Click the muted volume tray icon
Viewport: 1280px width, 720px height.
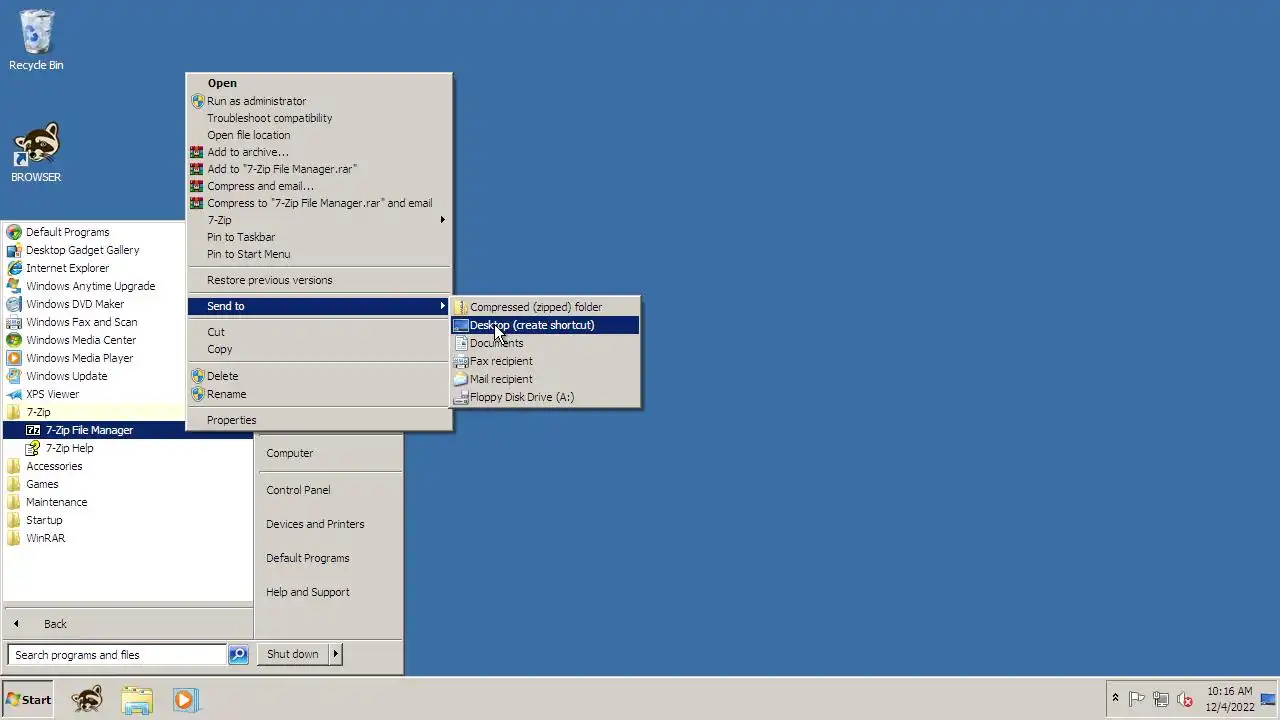coord(1185,699)
